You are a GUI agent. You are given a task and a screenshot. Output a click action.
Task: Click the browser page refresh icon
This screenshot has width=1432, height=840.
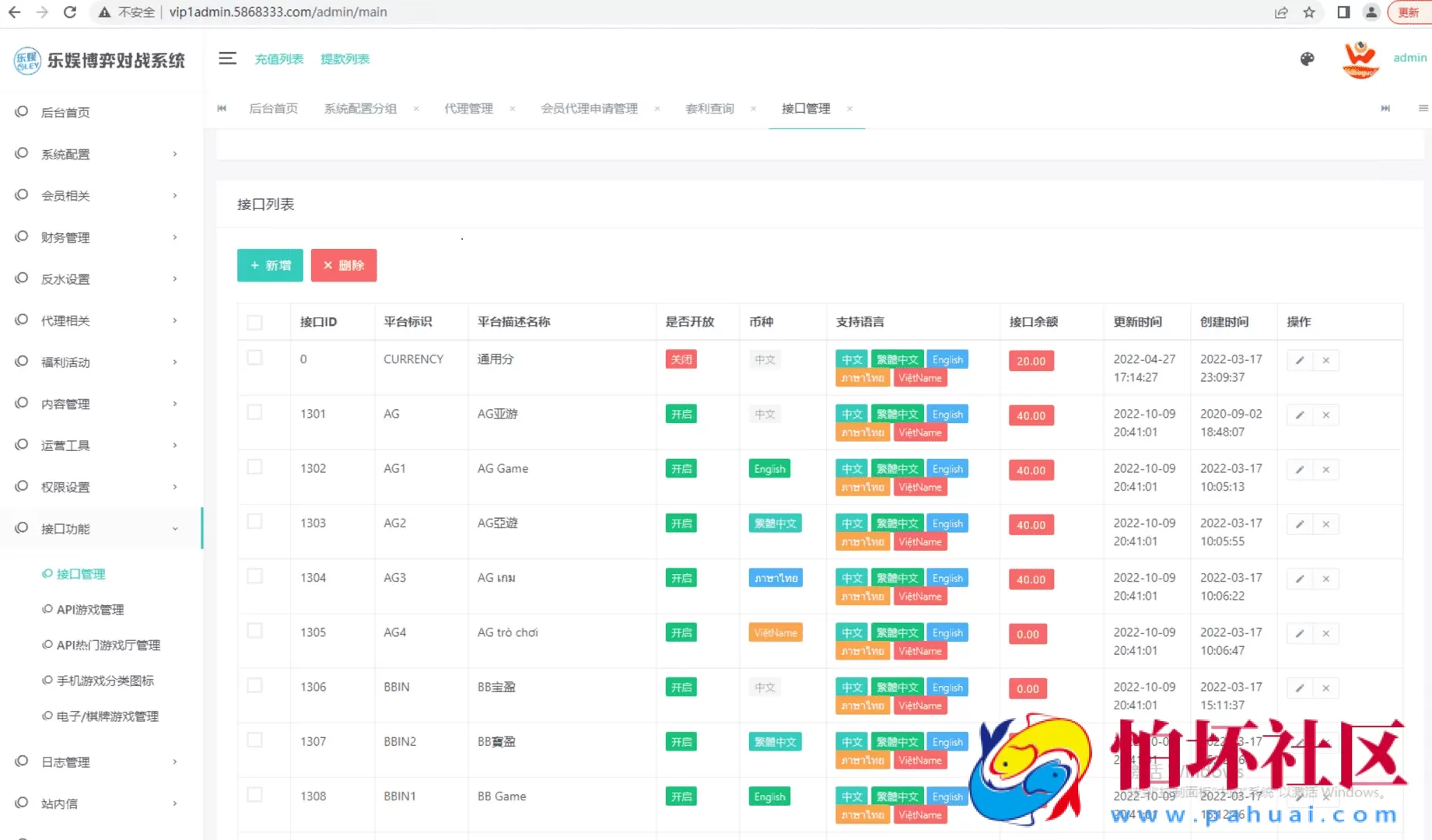point(70,12)
